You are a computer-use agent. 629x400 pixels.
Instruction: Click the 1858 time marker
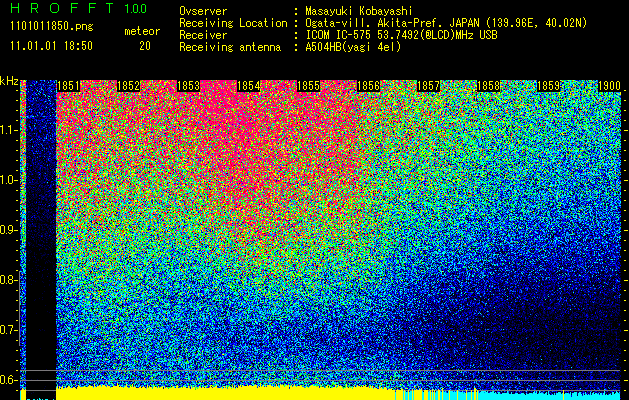coord(489,86)
